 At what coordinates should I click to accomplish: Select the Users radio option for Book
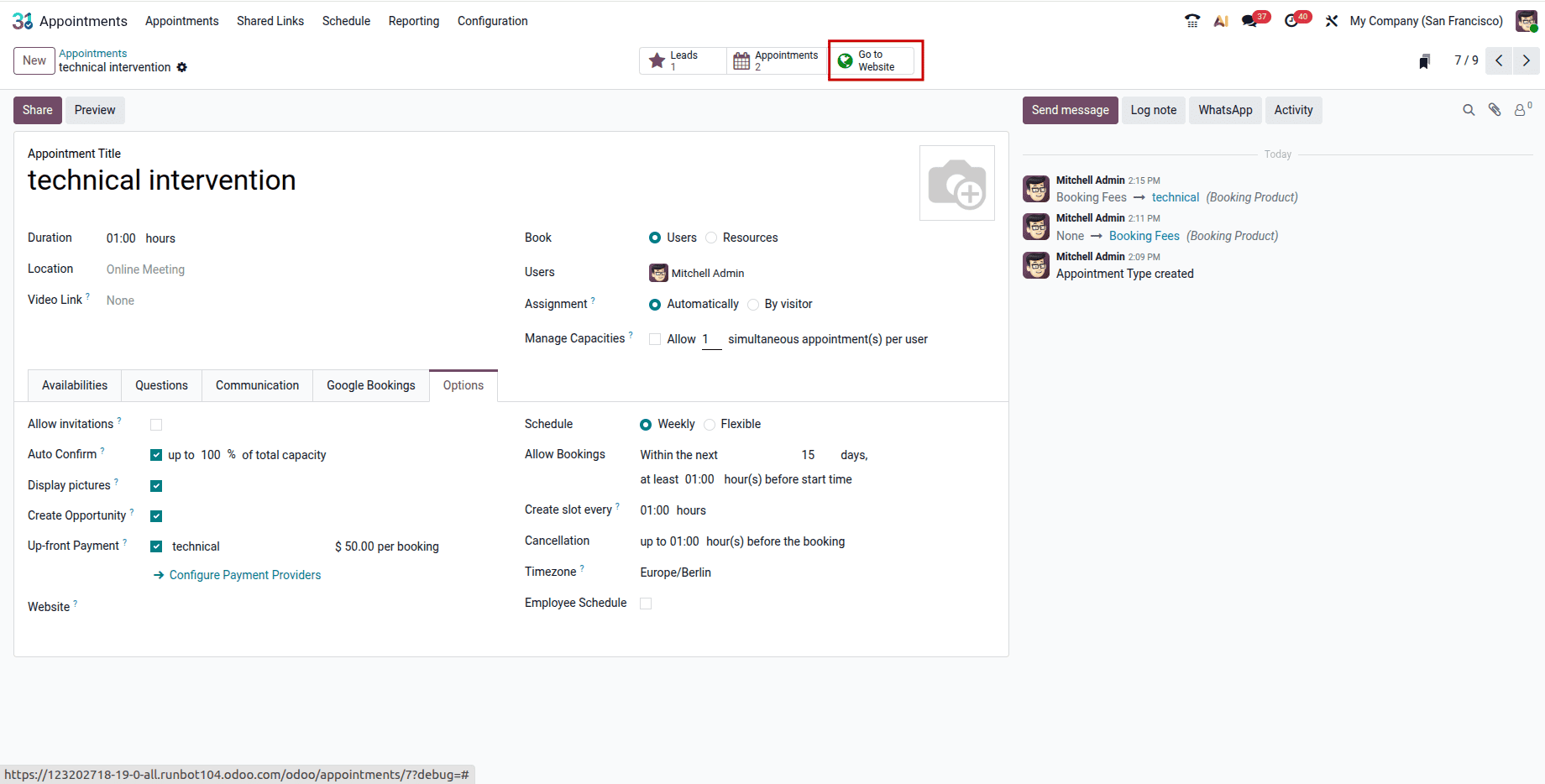coord(655,238)
